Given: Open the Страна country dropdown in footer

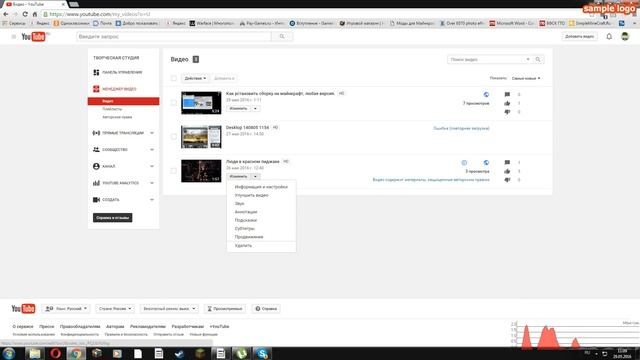Looking at the screenshot, I should [x=115, y=309].
